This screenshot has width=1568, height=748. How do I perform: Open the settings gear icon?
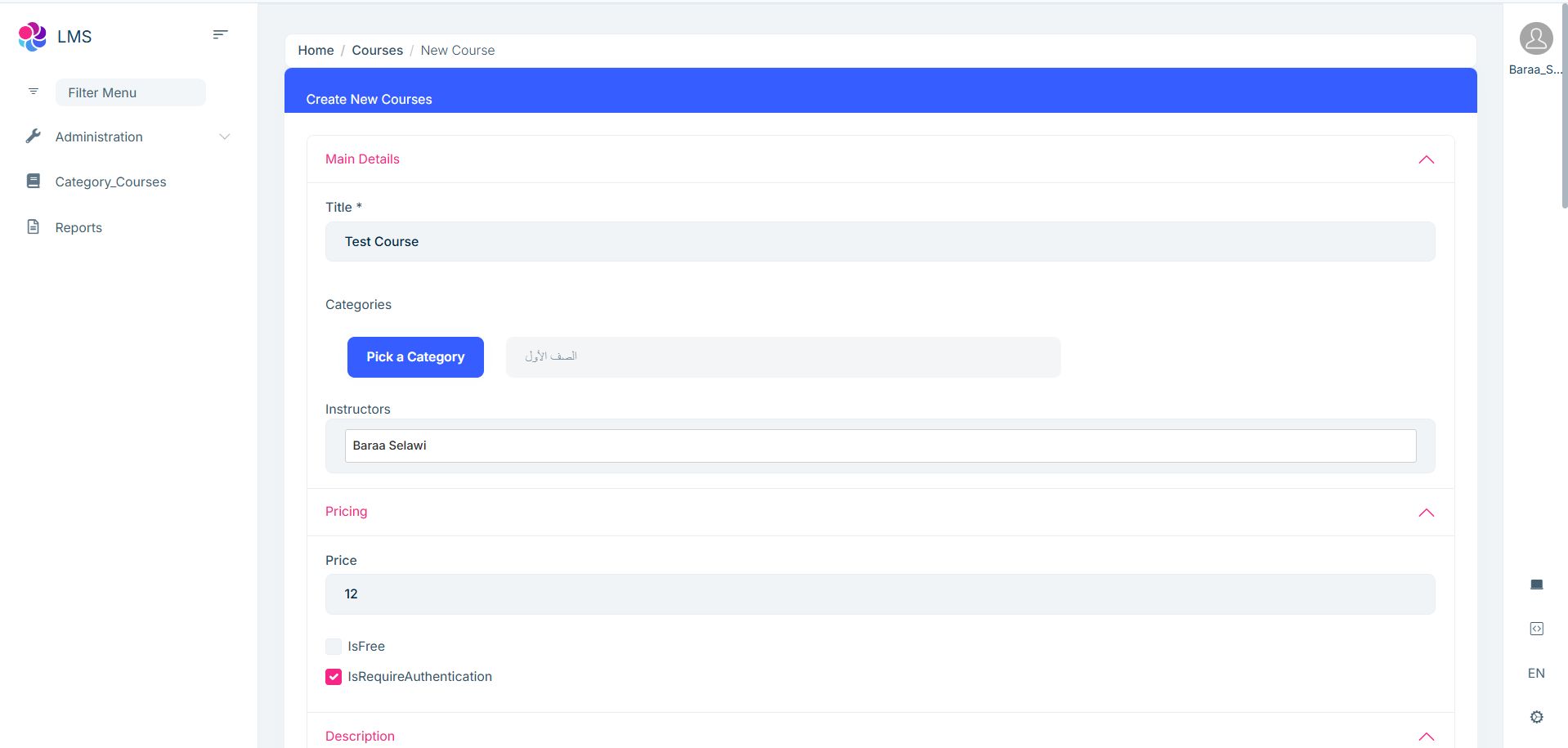pos(1536,717)
